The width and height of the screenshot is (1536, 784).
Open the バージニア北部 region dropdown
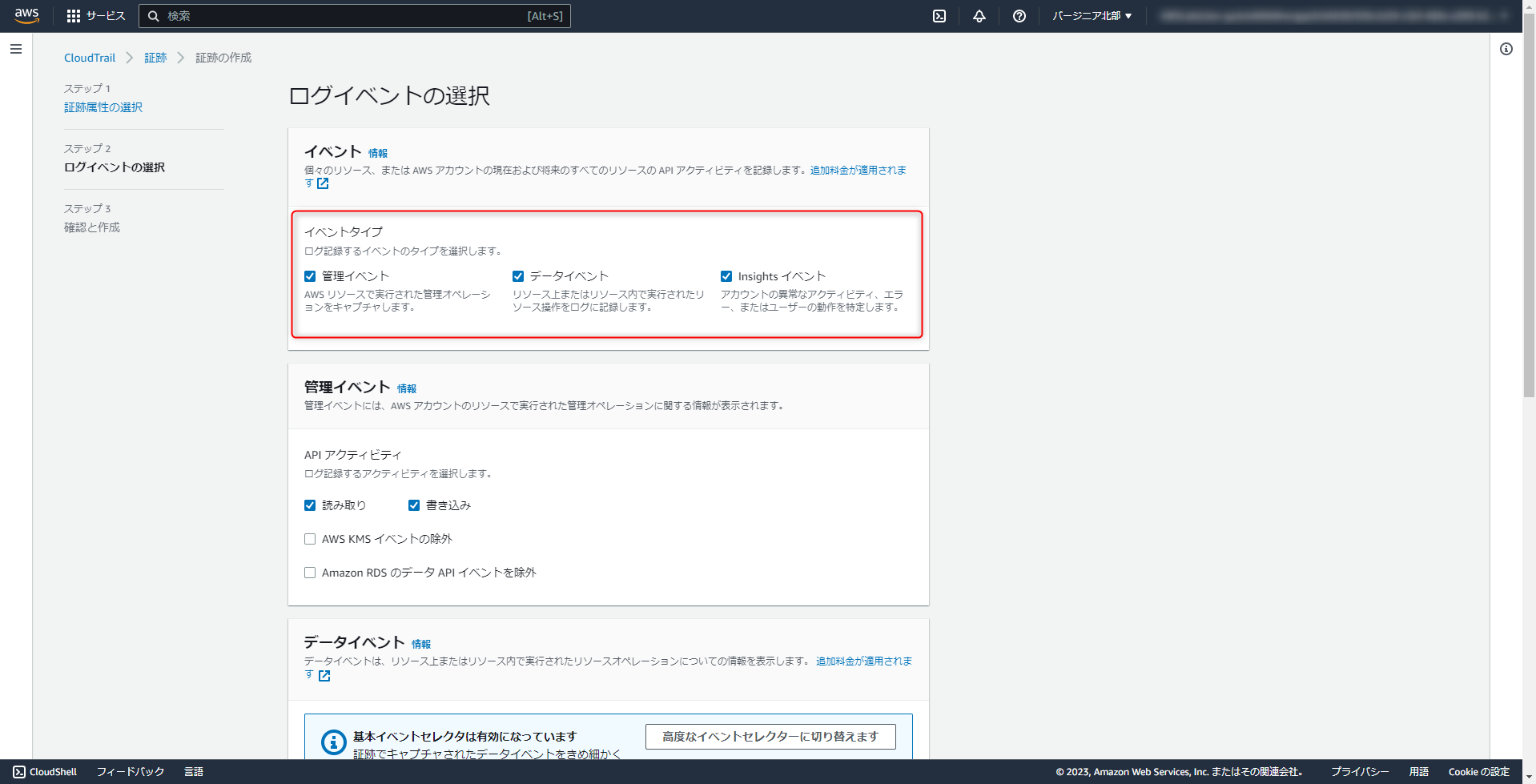(1092, 15)
